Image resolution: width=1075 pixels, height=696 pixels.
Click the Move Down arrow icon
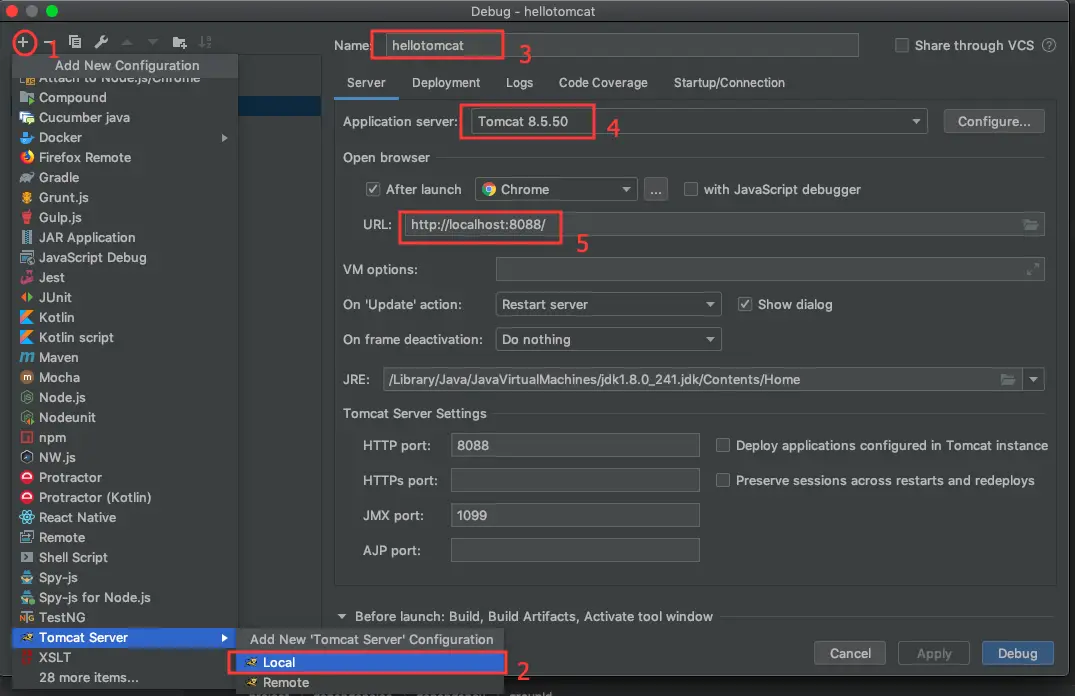(153, 43)
